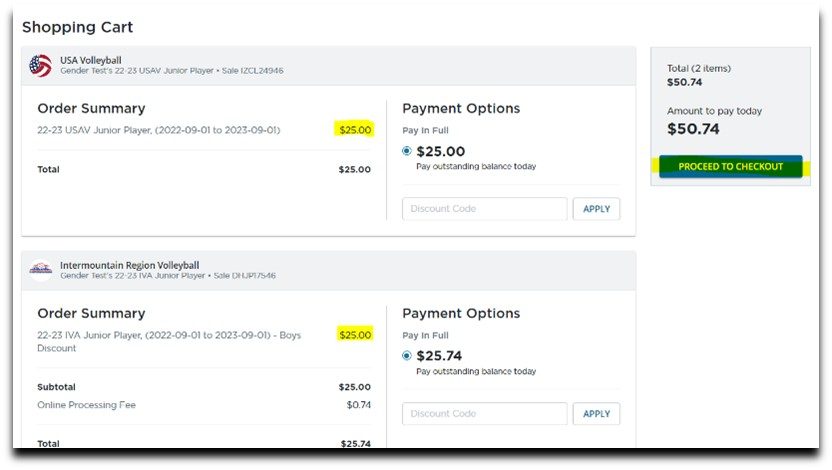Screen dimensions: 832x470
Task: Click the Total (2 items) summary text
Action: click(x=699, y=68)
